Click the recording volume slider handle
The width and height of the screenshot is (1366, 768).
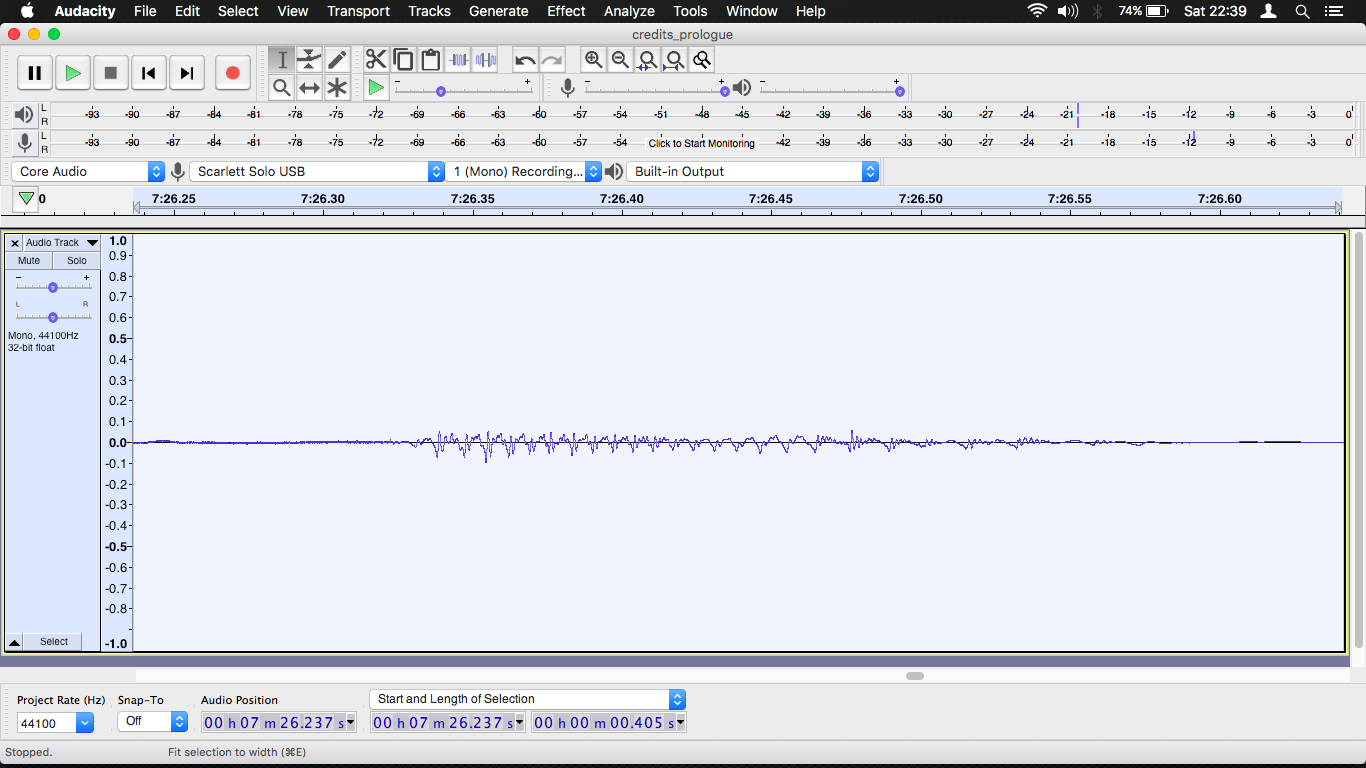click(724, 91)
